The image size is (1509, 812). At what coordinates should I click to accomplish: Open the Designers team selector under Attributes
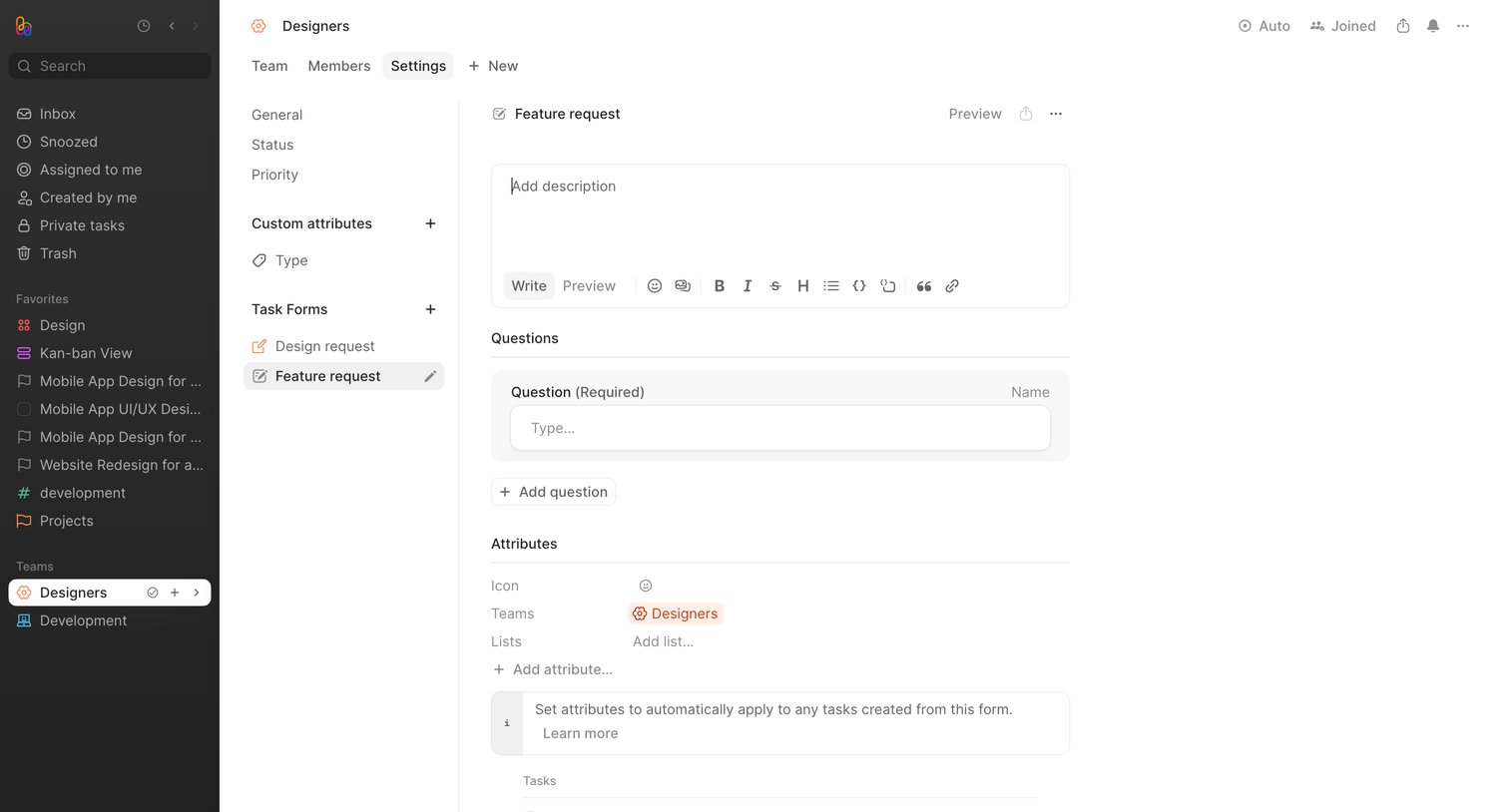tap(676, 613)
